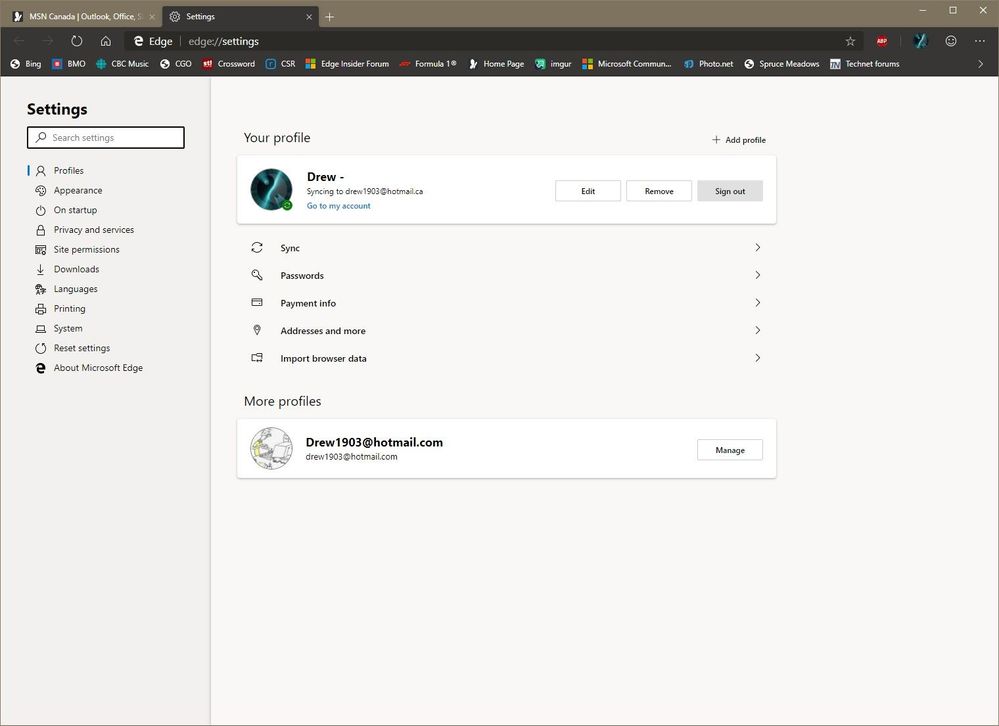Click Drew's profile picture

point(271,189)
